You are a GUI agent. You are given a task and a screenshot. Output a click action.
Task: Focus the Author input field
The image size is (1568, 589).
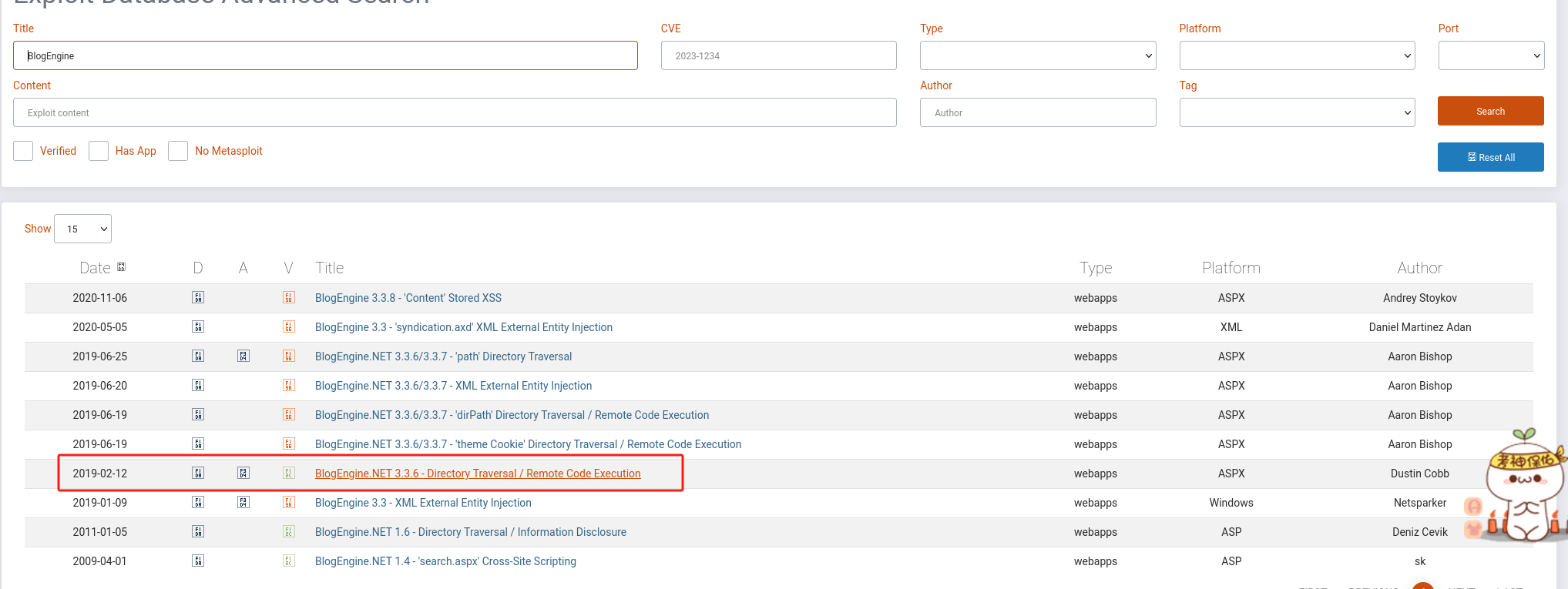[1038, 112]
